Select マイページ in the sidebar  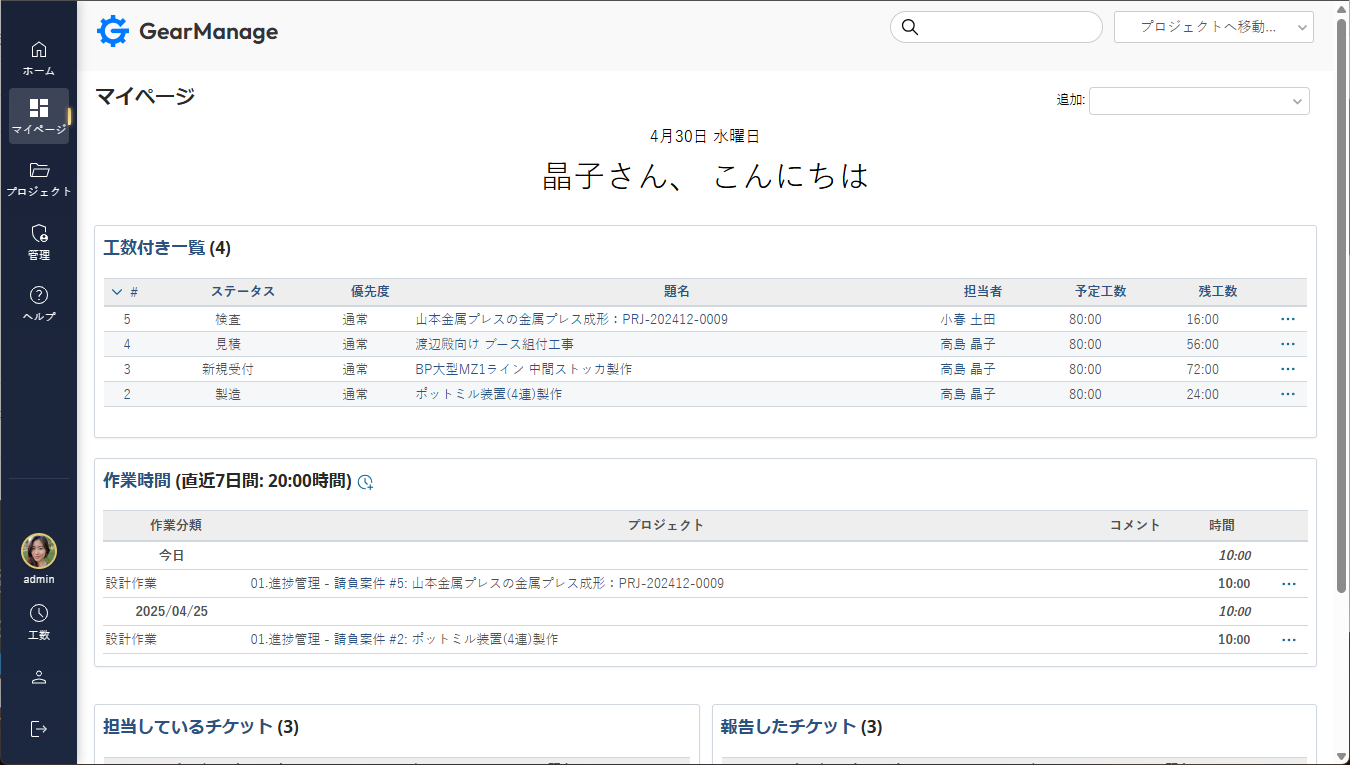[x=39, y=115]
